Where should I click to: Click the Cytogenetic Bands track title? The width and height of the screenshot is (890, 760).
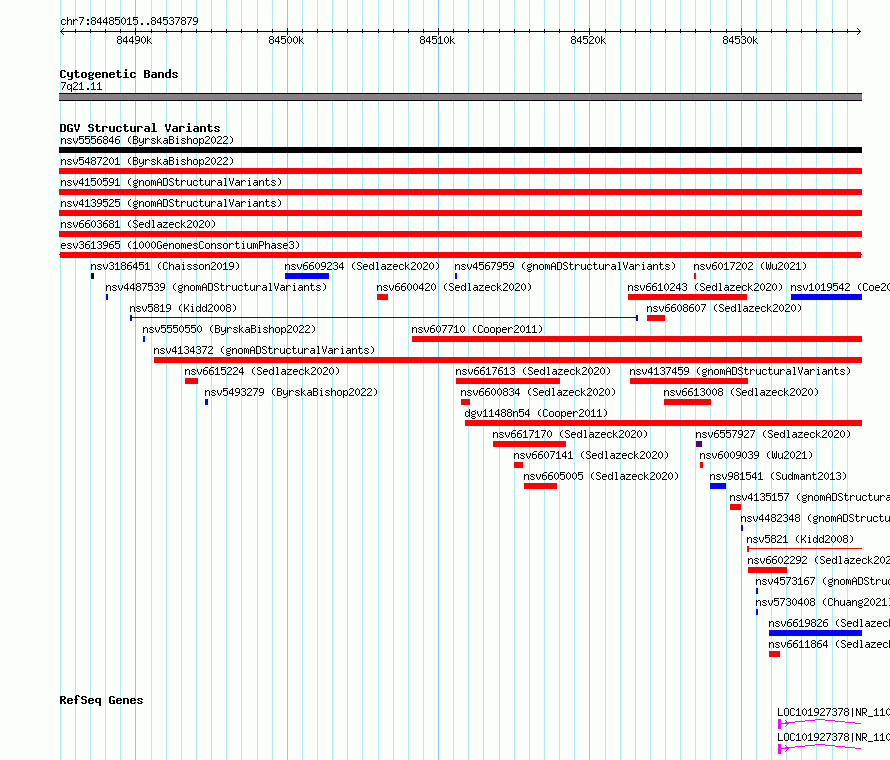[119, 74]
